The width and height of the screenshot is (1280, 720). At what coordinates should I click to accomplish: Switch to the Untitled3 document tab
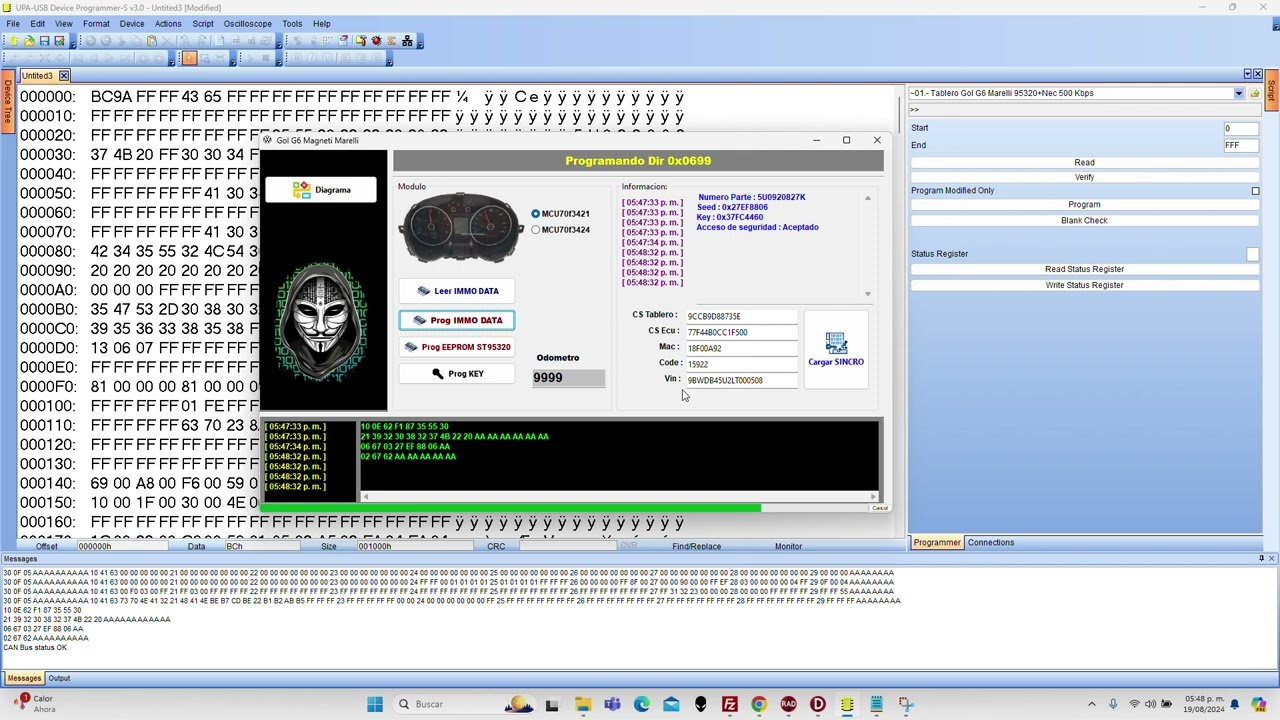coord(37,76)
